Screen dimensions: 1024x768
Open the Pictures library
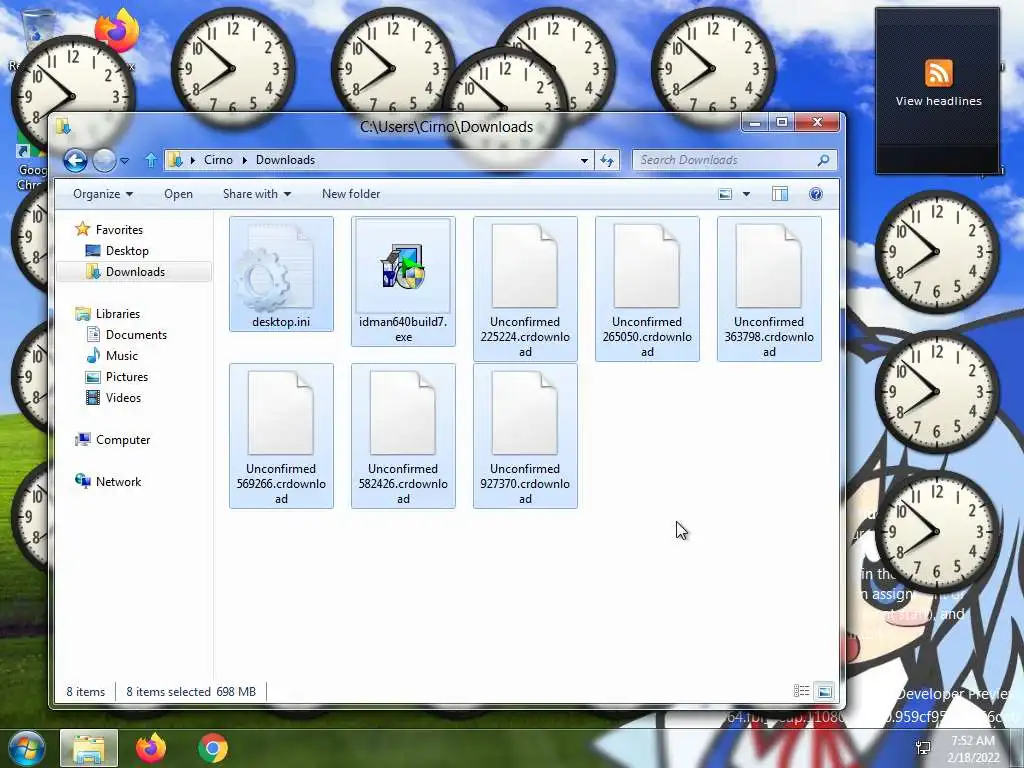(127, 377)
